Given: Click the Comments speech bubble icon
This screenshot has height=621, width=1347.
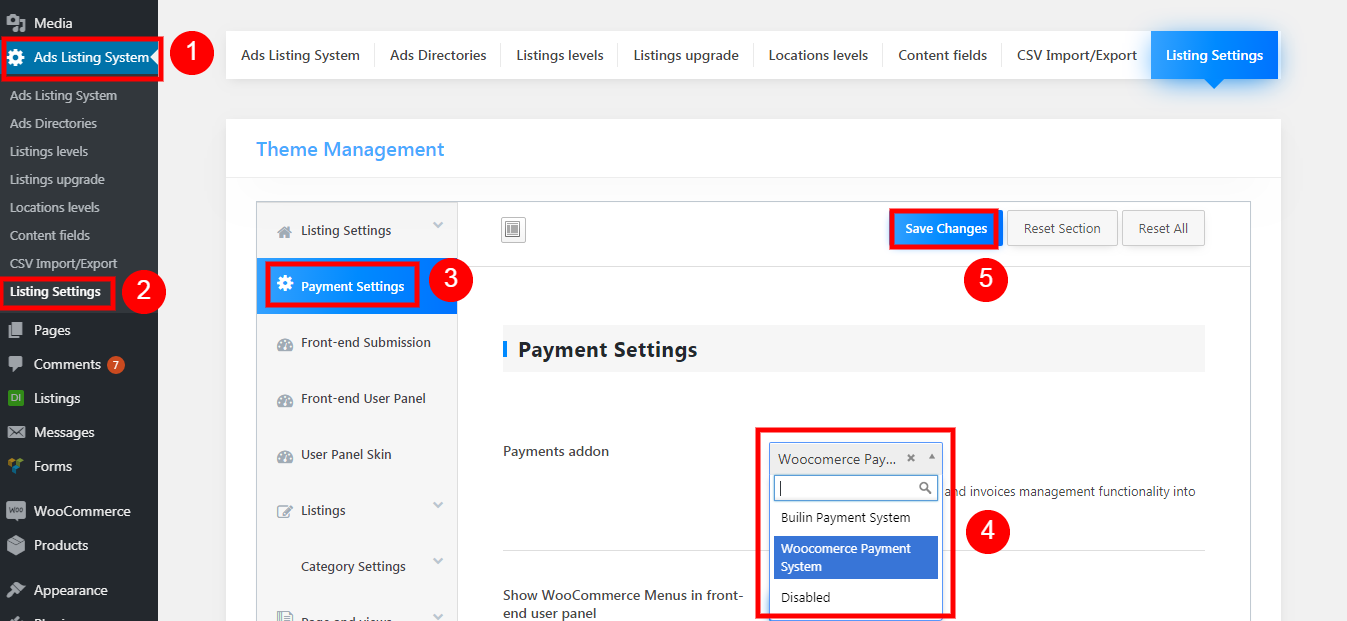Looking at the screenshot, I should (x=16, y=364).
